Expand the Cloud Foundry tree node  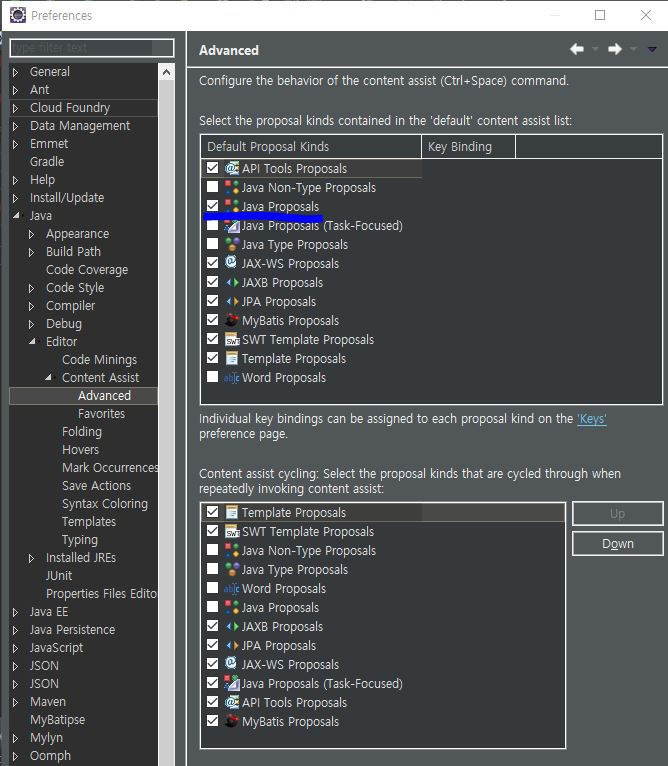(x=16, y=108)
